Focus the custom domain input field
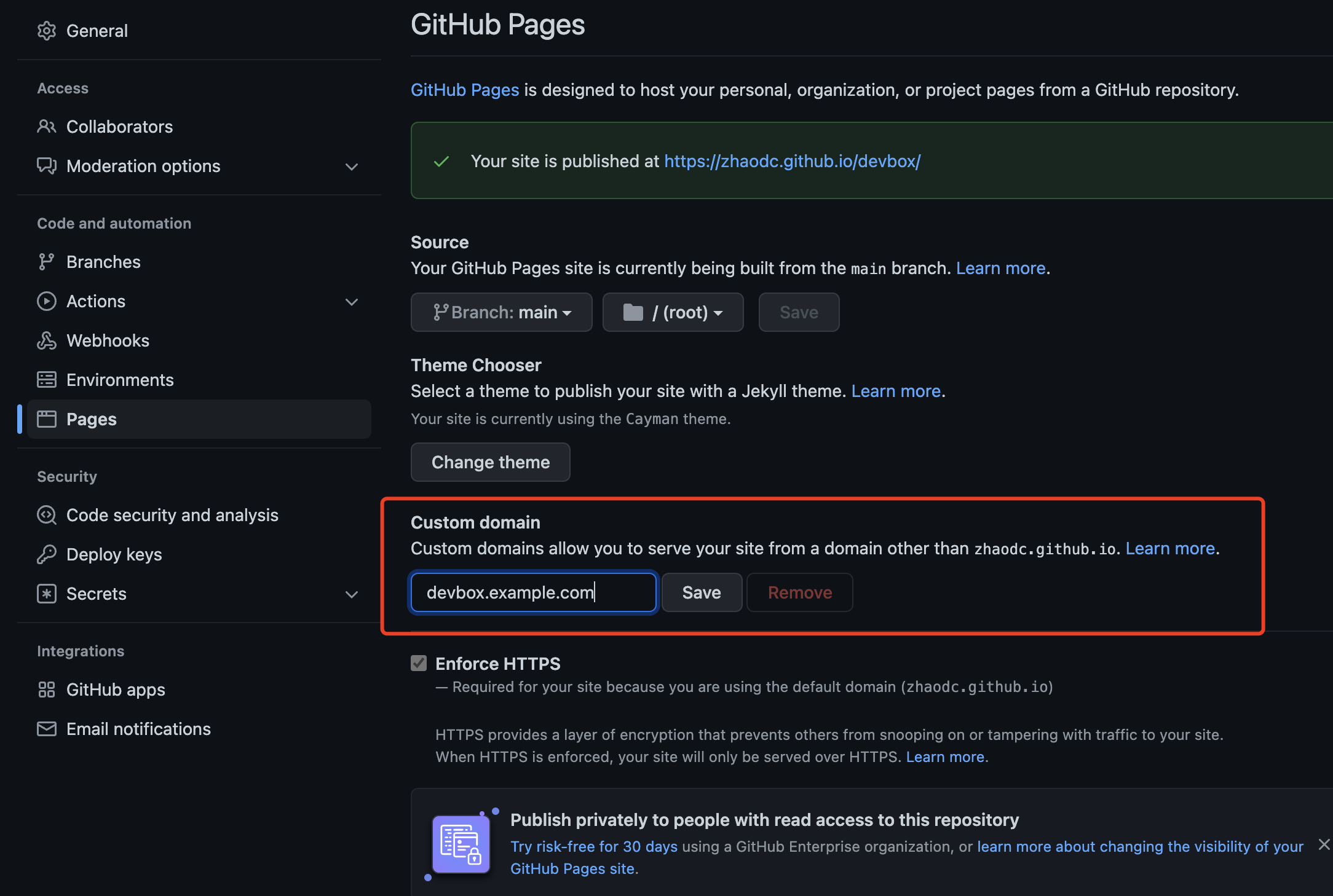The height and width of the screenshot is (896, 1333). click(x=534, y=592)
